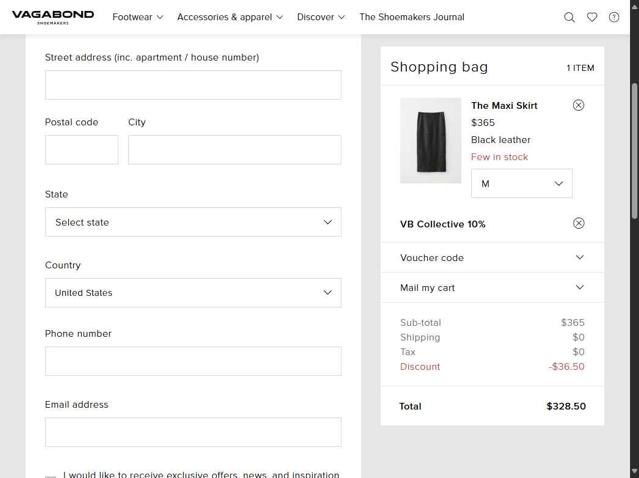Viewport: 639px width, 478px height.
Task: Click the Few in stock notice
Action: [499, 157]
